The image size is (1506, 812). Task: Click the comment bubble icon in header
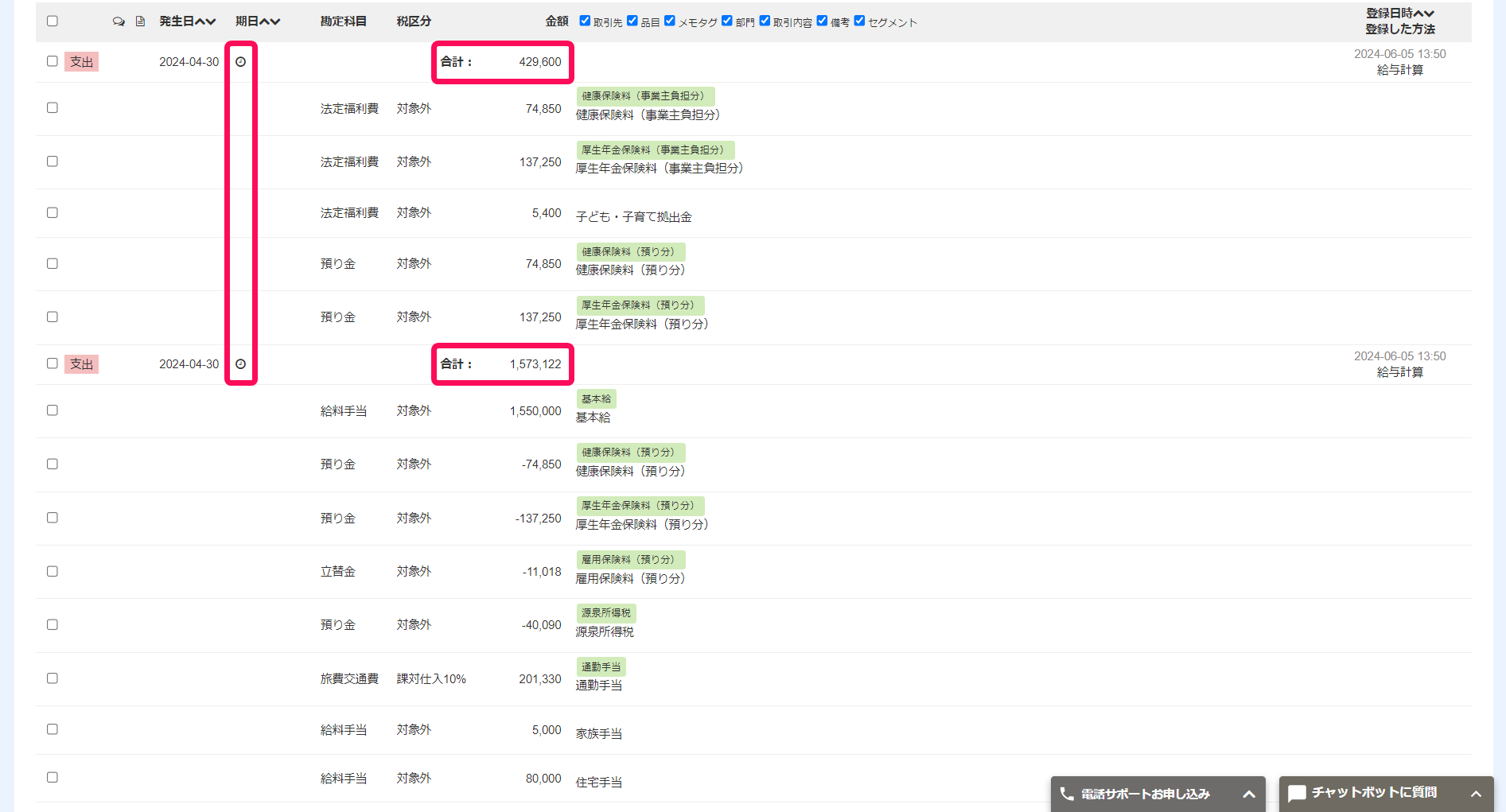click(x=119, y=21)
